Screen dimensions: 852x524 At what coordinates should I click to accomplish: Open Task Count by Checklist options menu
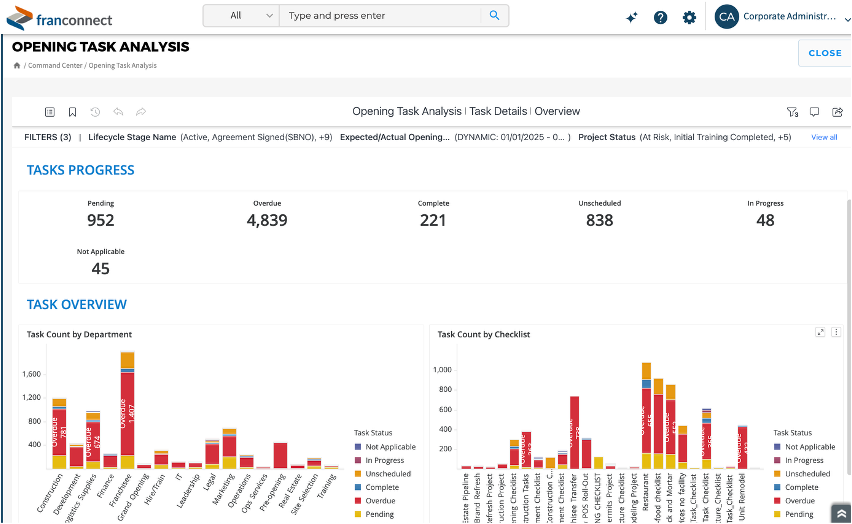[836, 332]
